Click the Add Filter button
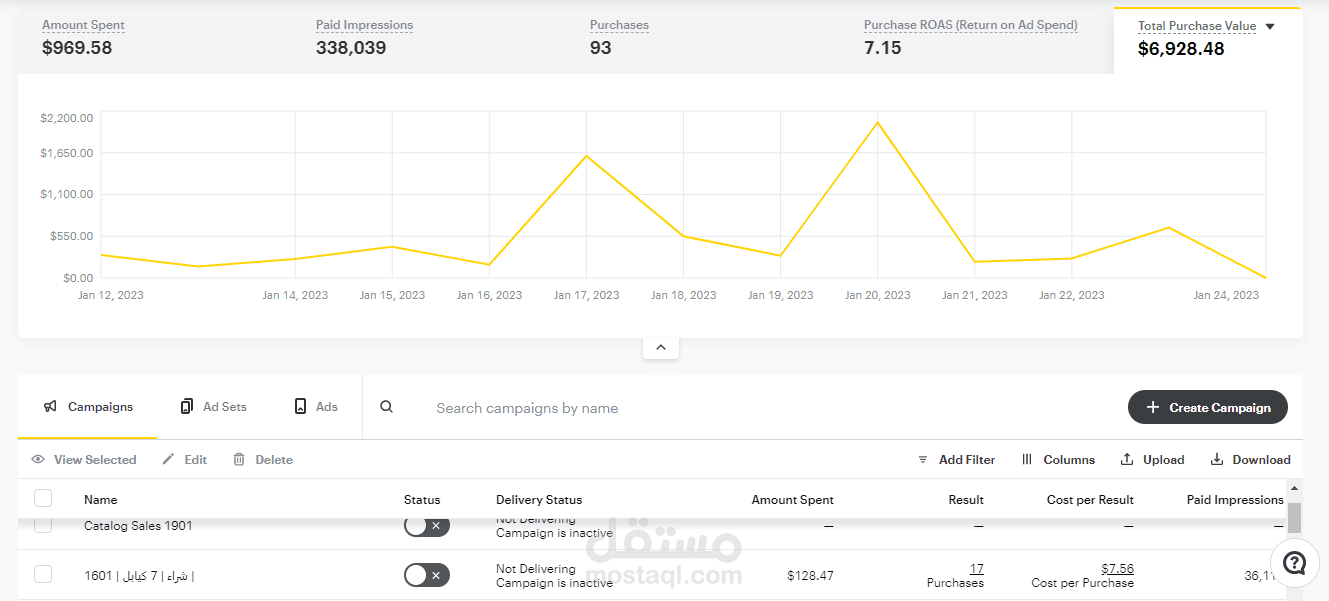1329x601 pixels. (956, 460)
